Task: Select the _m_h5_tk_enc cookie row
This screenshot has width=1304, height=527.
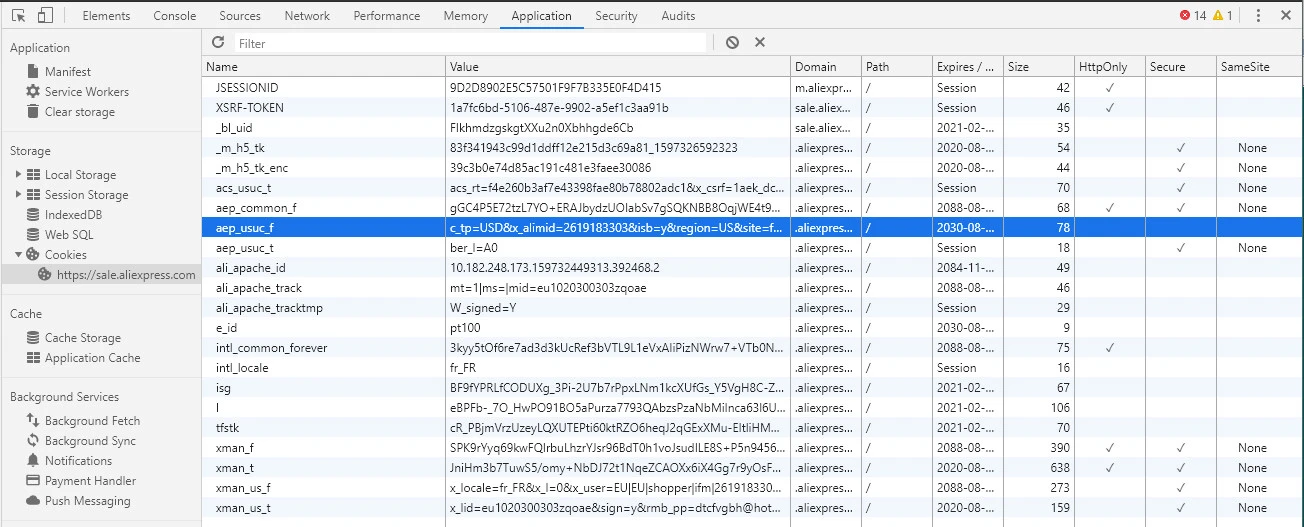Action: coord(753,168)
